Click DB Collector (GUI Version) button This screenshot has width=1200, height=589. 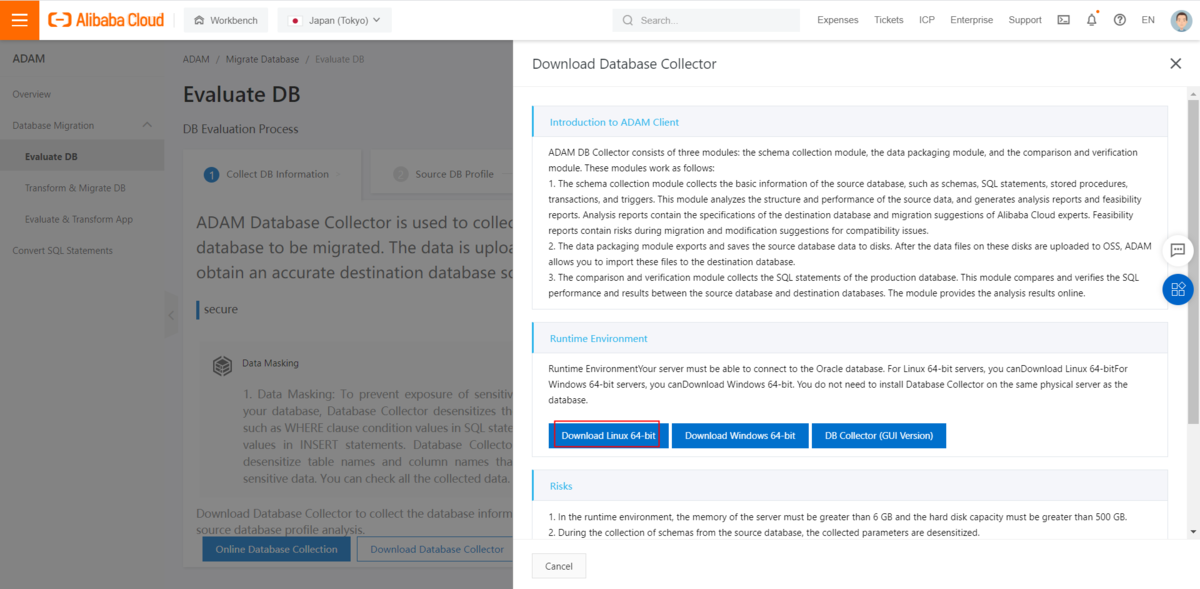[879, 436]
